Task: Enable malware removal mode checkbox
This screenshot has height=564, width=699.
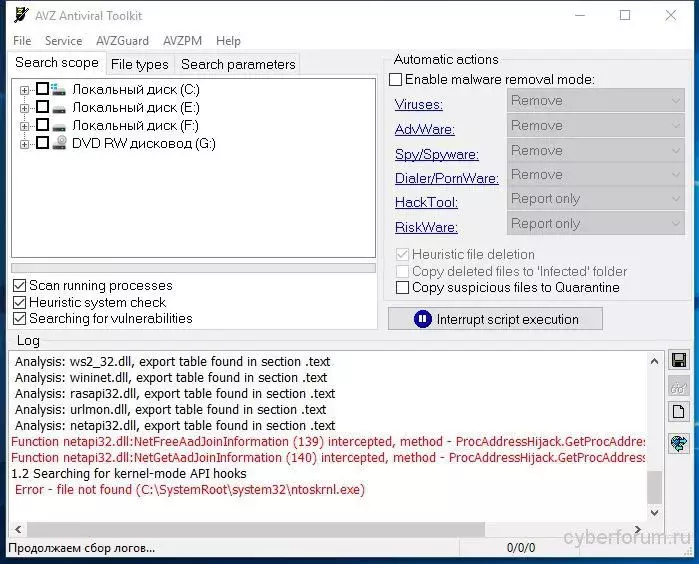Action: pos(395,79)
